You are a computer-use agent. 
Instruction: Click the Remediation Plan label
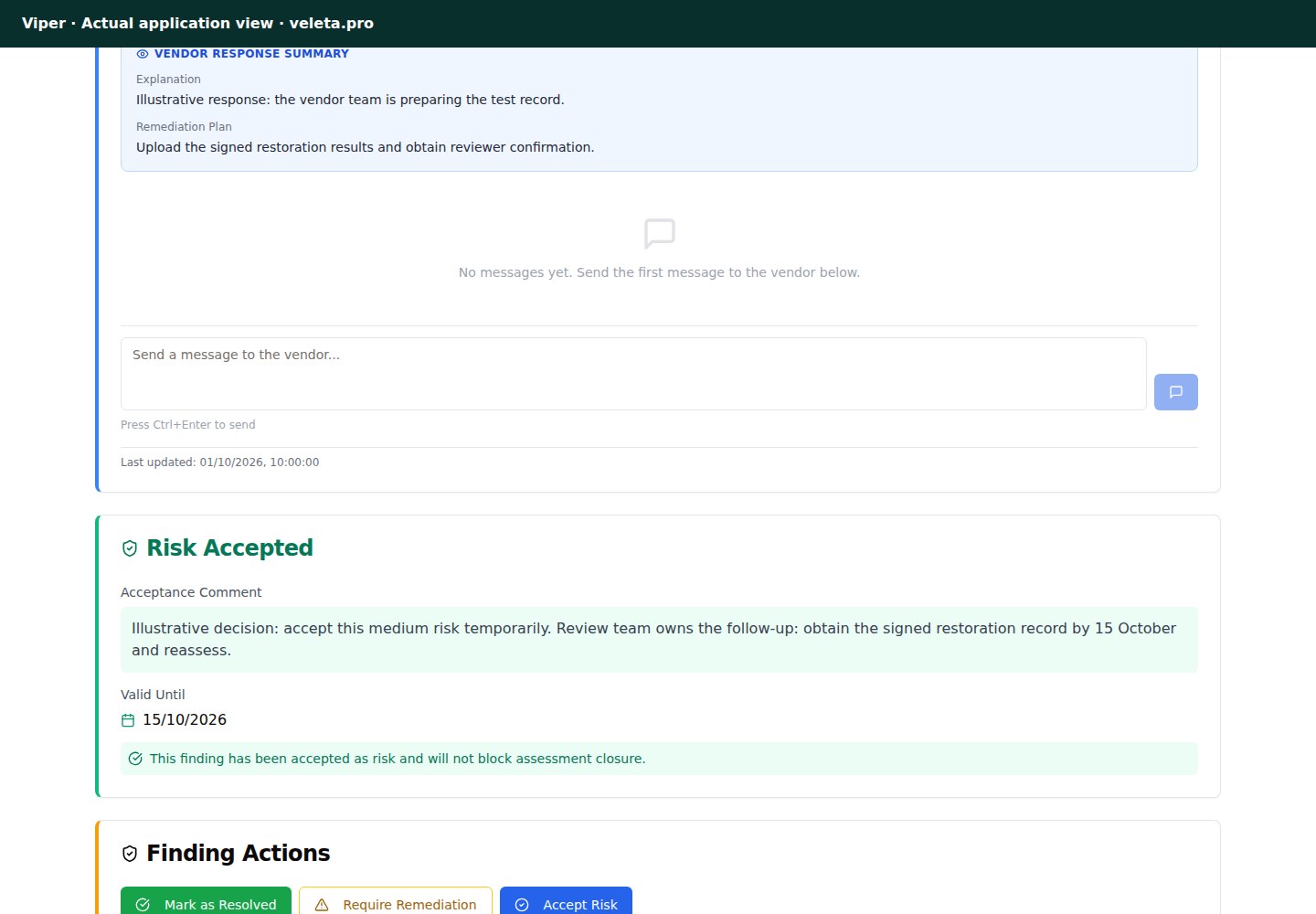click(184, 127)
